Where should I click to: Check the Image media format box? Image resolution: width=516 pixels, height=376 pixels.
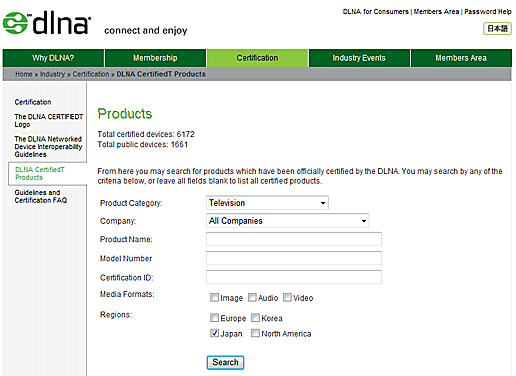[x=214, y=297]
